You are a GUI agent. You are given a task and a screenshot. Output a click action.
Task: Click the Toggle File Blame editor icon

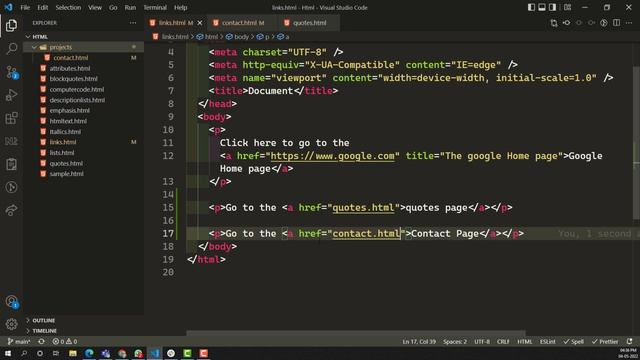[x=604, y=23]
